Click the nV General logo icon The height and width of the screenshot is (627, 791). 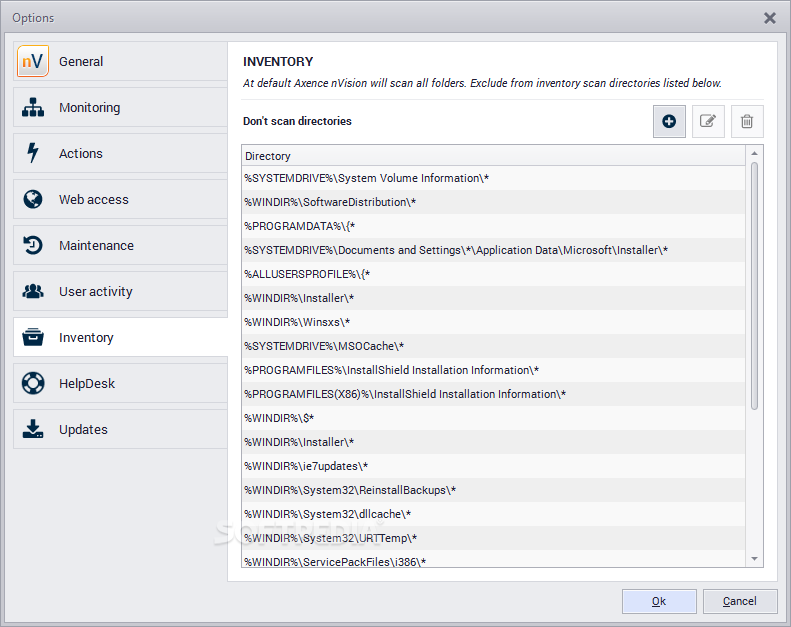pos(33,61)
